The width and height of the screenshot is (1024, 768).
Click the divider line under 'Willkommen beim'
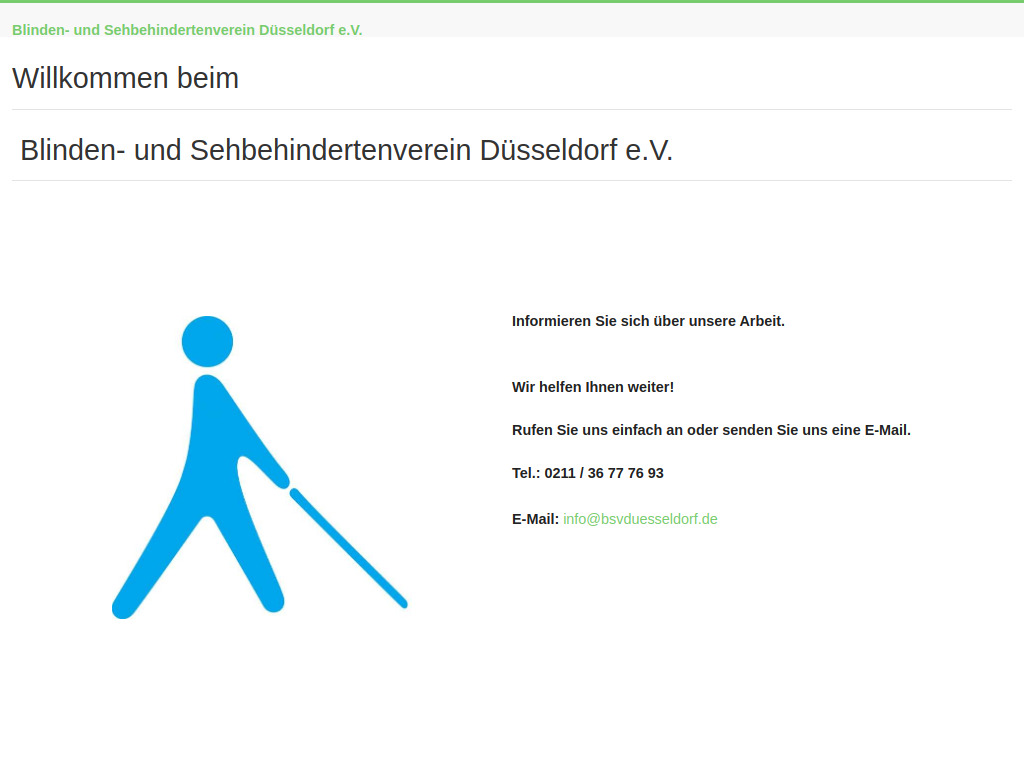point(512,106)
